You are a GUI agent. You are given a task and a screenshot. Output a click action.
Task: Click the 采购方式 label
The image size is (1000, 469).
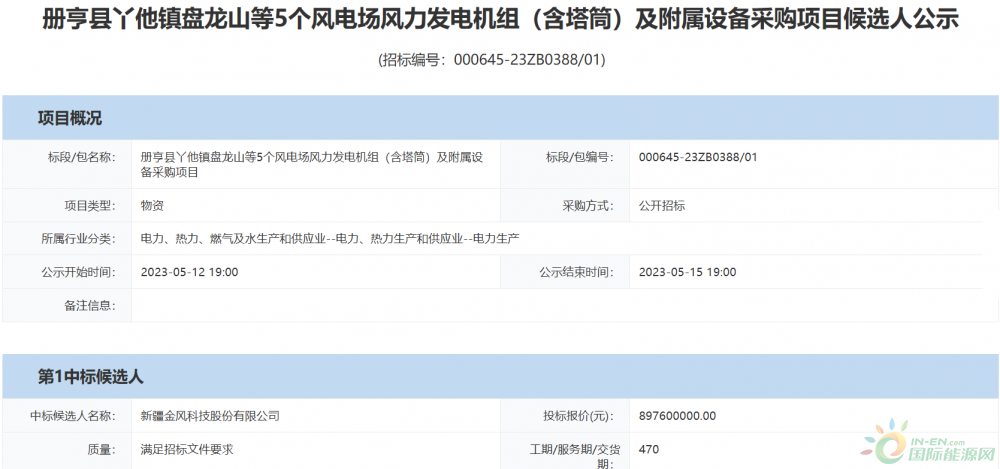(587, 205)
